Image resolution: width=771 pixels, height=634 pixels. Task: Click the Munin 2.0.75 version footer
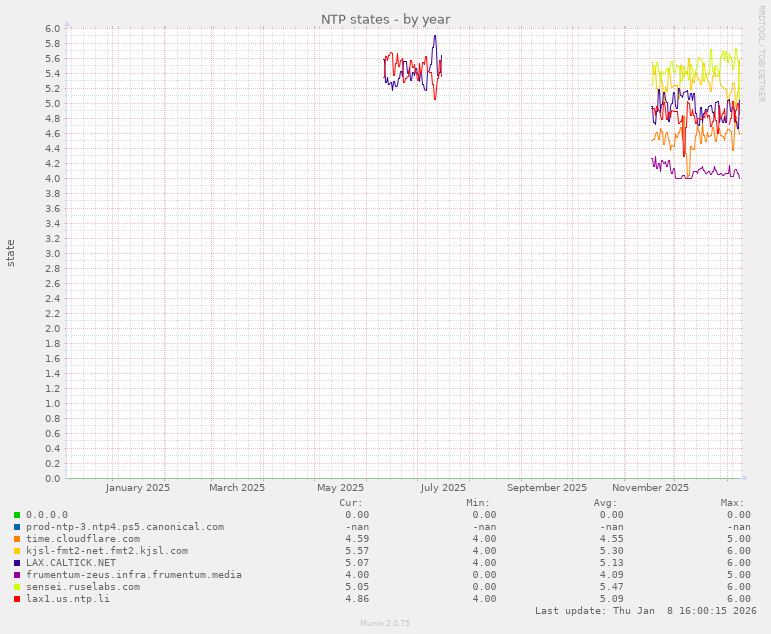point(385,623)
